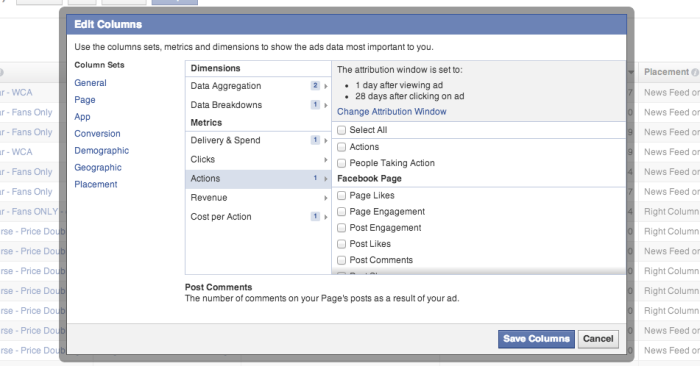Select Delivery & Spend metrics
This screenshot has height=366, width=700.
(x=258, y=140)
